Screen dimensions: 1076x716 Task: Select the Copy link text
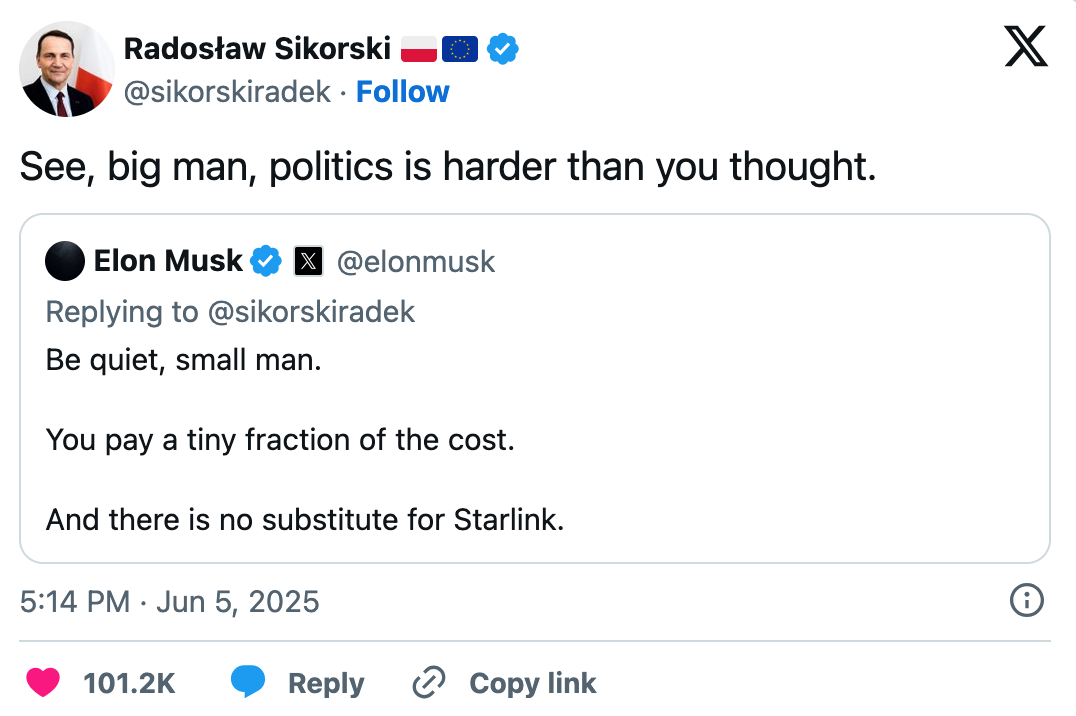[533, 683]
